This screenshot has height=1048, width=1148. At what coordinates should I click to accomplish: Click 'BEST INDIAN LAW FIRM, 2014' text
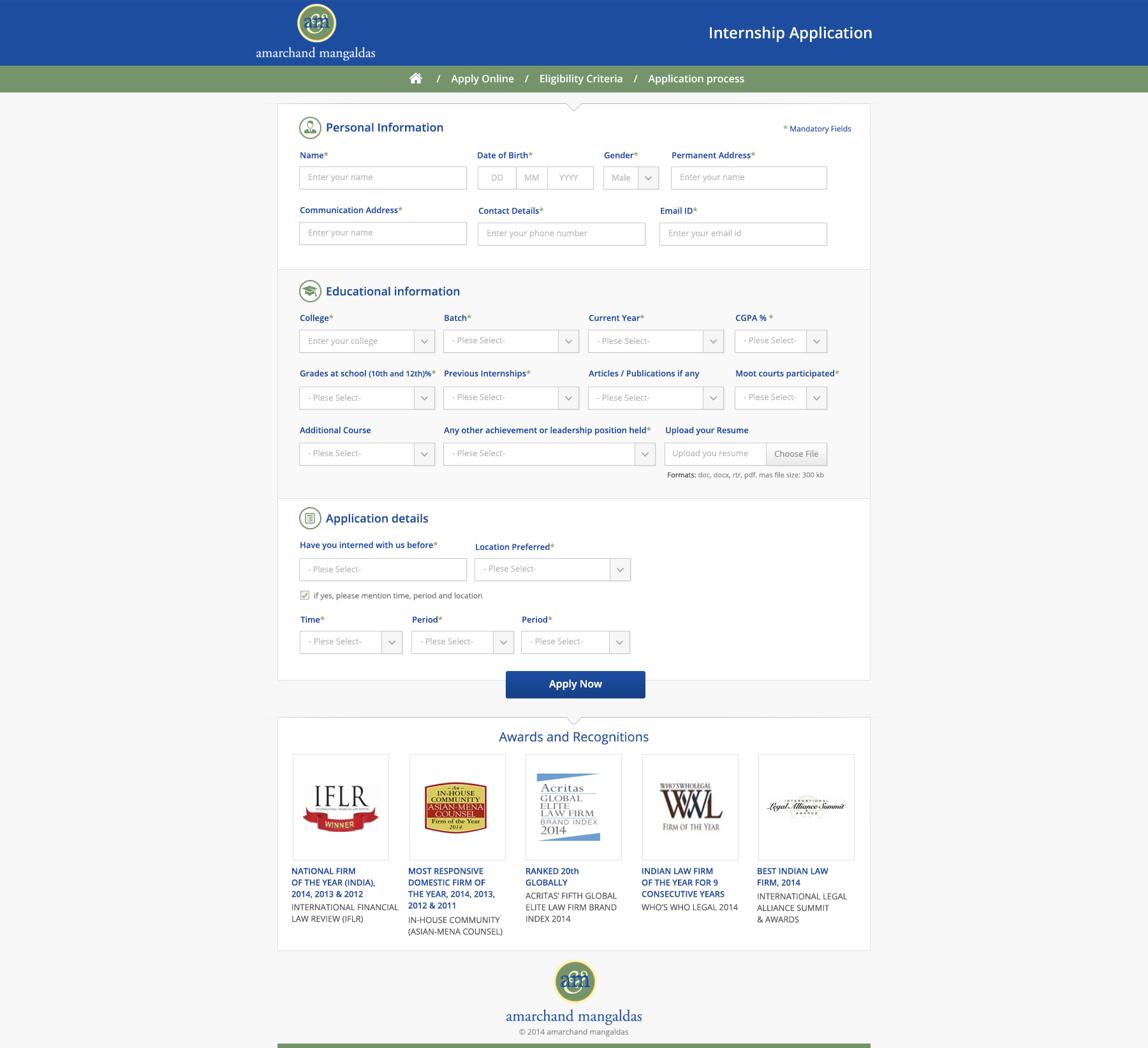793,877
